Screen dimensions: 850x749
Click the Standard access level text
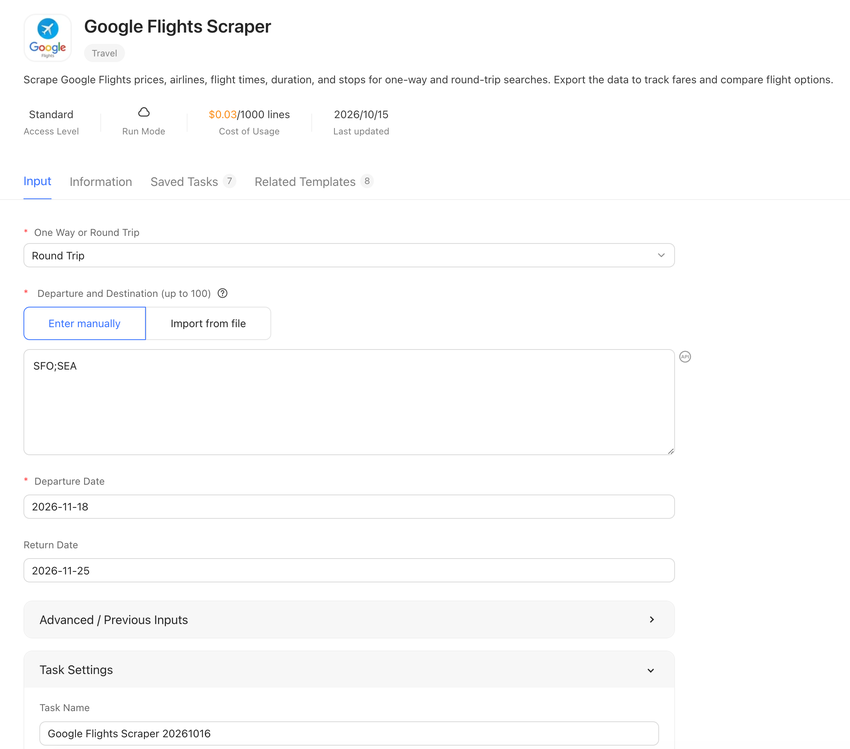tap(51, 114)
